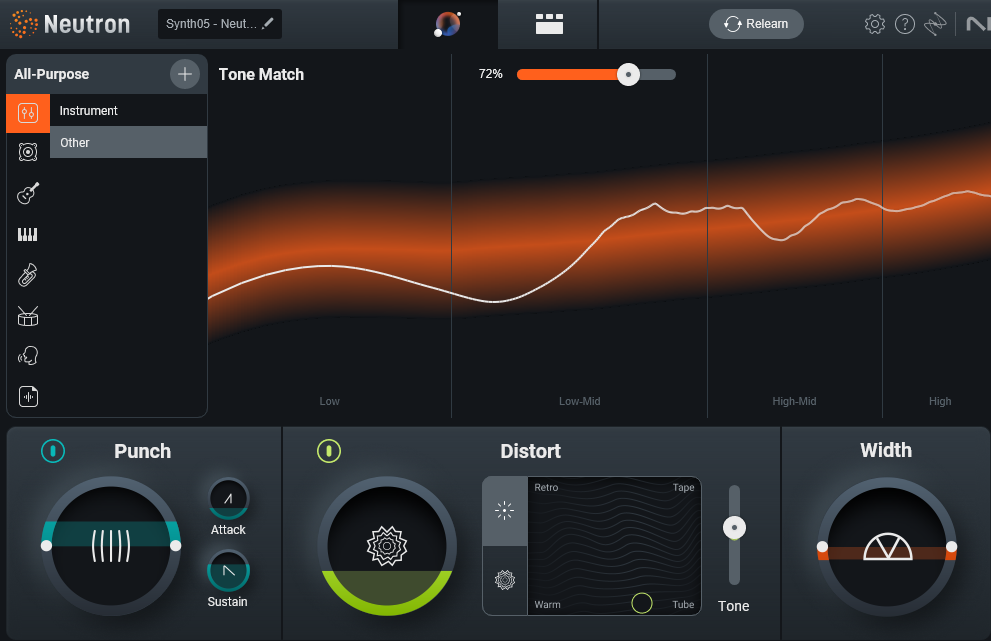The height and width of the screenshot is (641, 991).
Task: Select the Guitar category icon
Action: (28, 193)
